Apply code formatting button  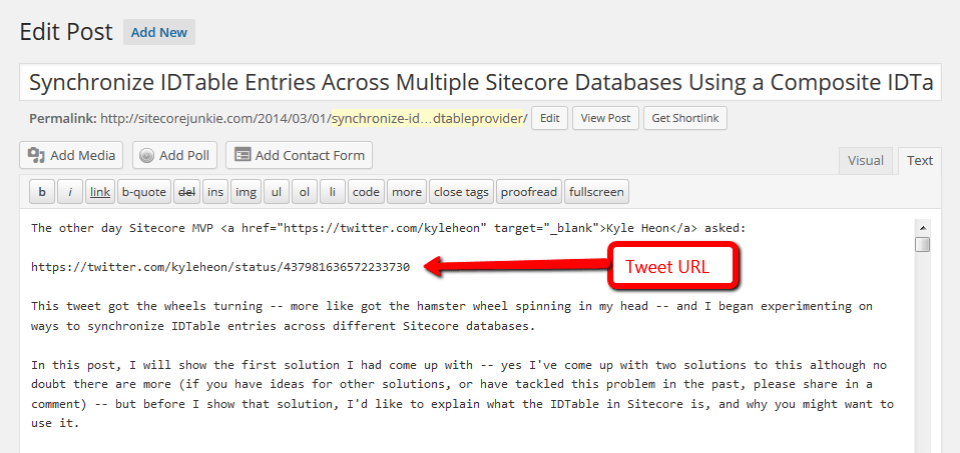[x=366, y=191]
